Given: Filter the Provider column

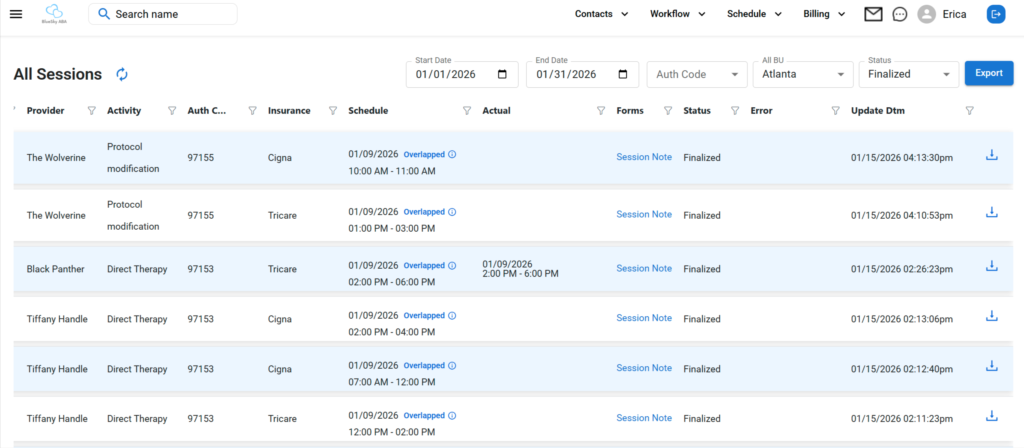Looking at the screenshot, I should pyautogui.click(x=92, y=111).
